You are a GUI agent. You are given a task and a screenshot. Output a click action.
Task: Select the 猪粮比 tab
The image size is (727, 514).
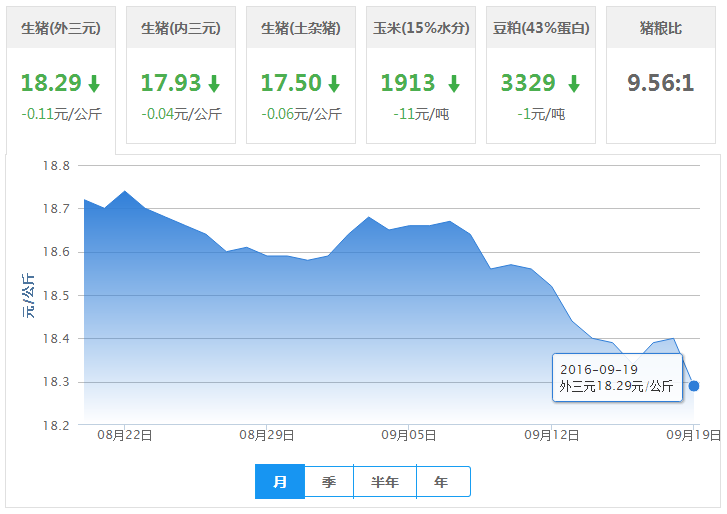point(661,75)
